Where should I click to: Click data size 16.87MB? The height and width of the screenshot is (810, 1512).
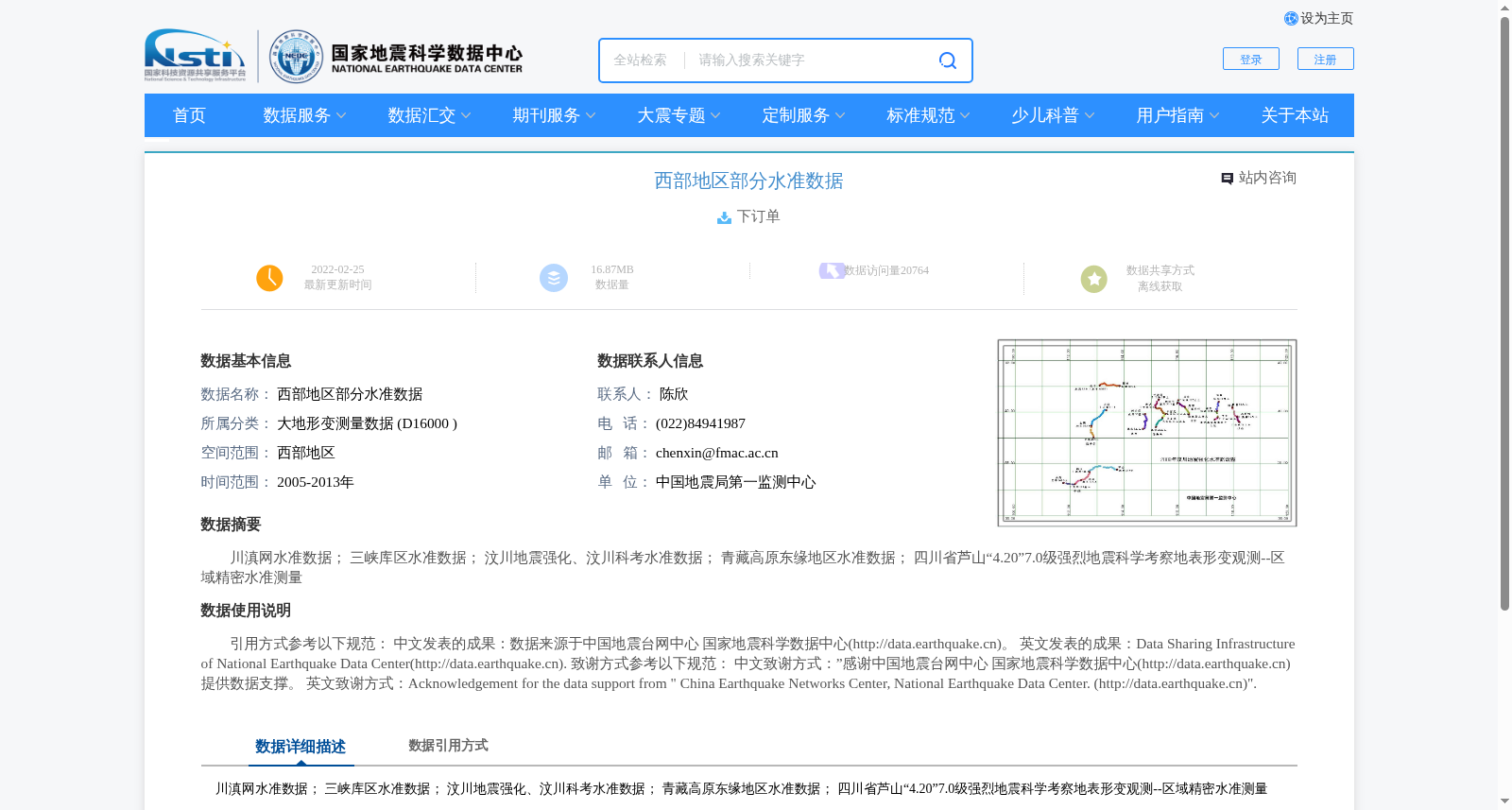point(612,269)
